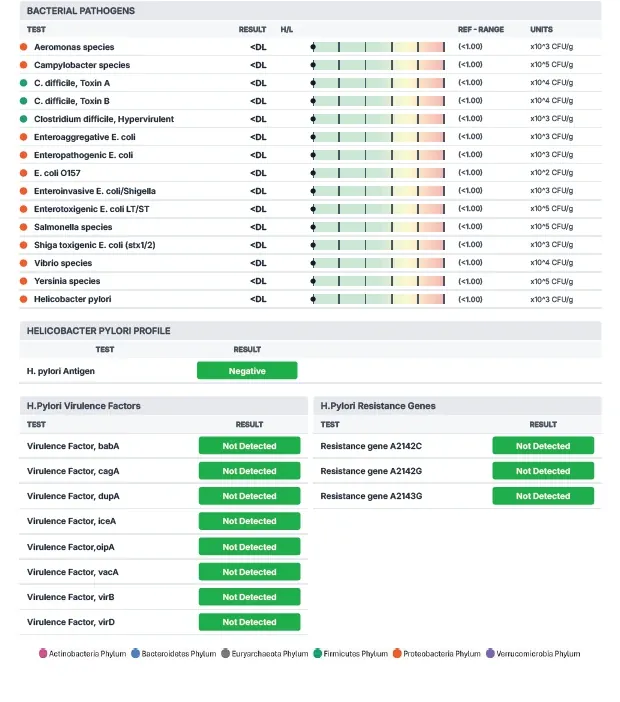Click the Virulence Factor, virD label
This screenshot has width=620, height=702.
point(71,622)
